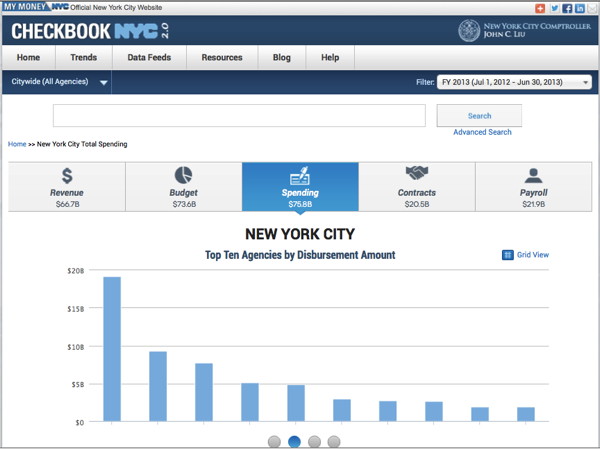The height and width of the screenshot is (449, 600).
Task: Click the Contracts handshake icon
Action: [x=417, y=173]
